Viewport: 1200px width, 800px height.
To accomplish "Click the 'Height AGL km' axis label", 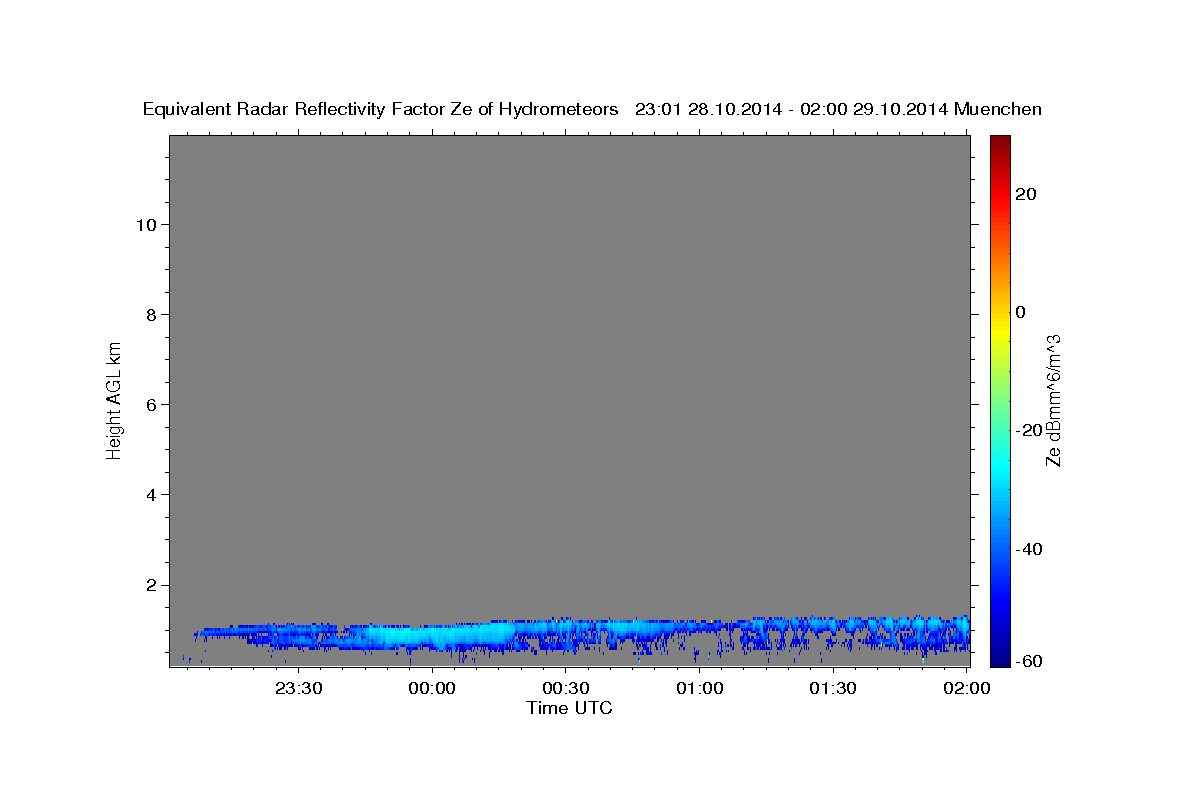I will pyautogui.click(x=114, y=400).
